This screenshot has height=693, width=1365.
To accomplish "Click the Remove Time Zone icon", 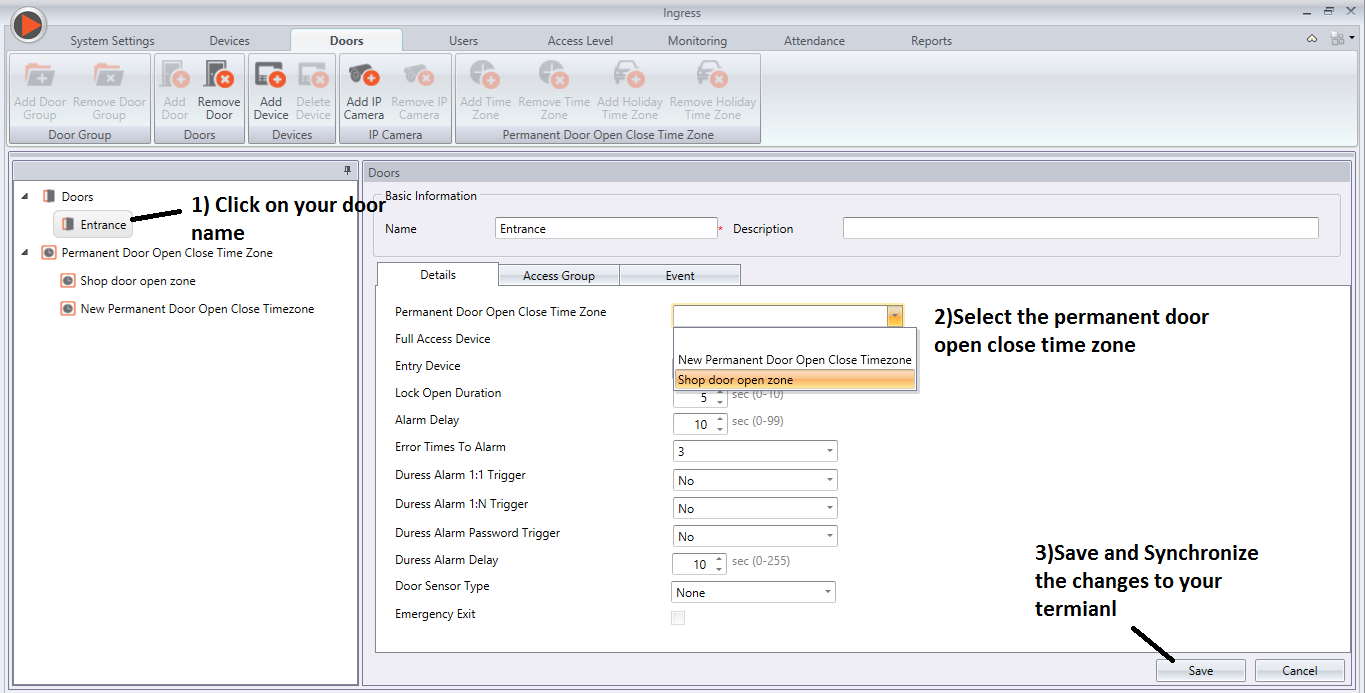I will pos(553,75).
